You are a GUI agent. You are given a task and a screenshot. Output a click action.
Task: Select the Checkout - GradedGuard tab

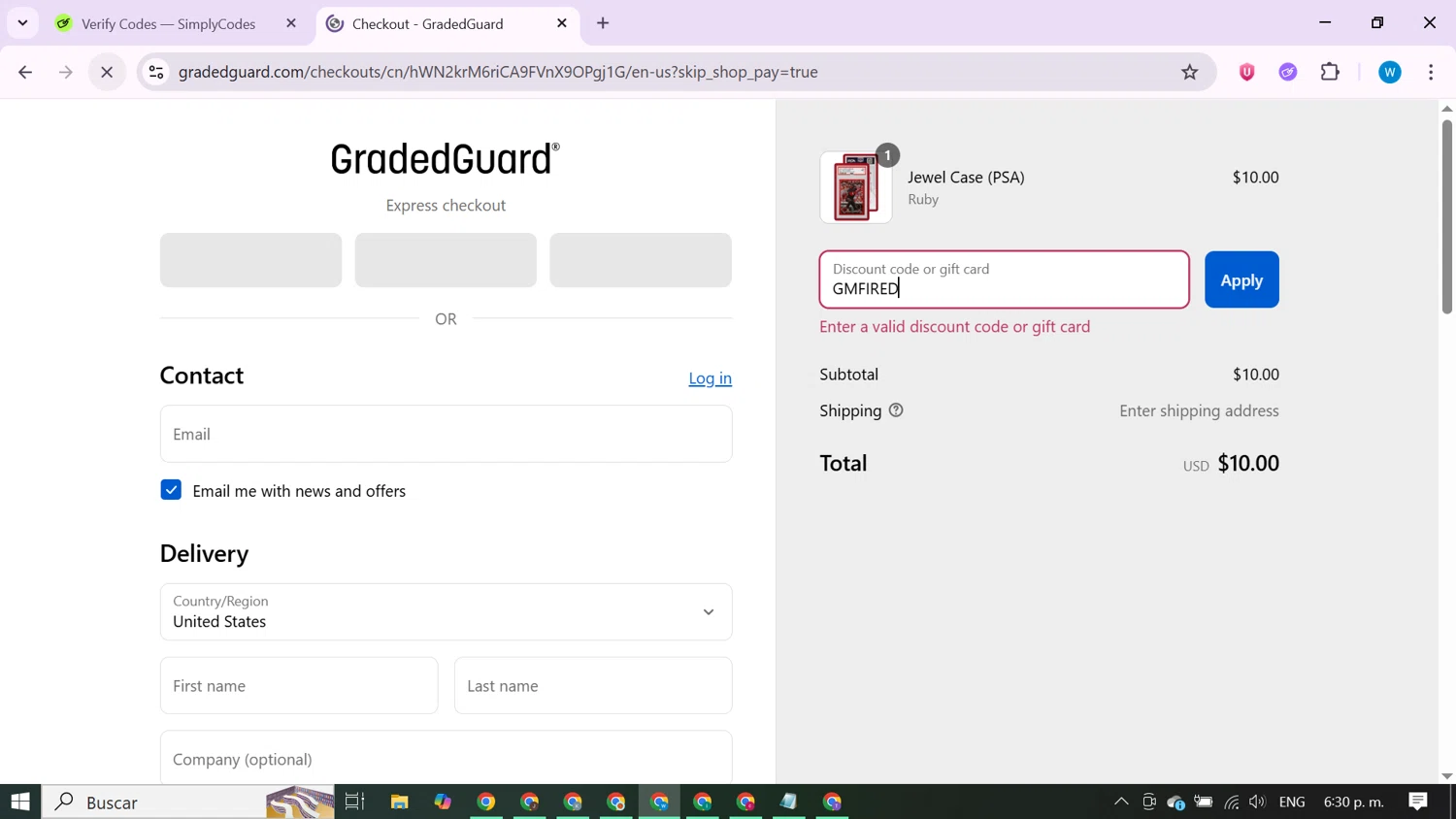427,24
